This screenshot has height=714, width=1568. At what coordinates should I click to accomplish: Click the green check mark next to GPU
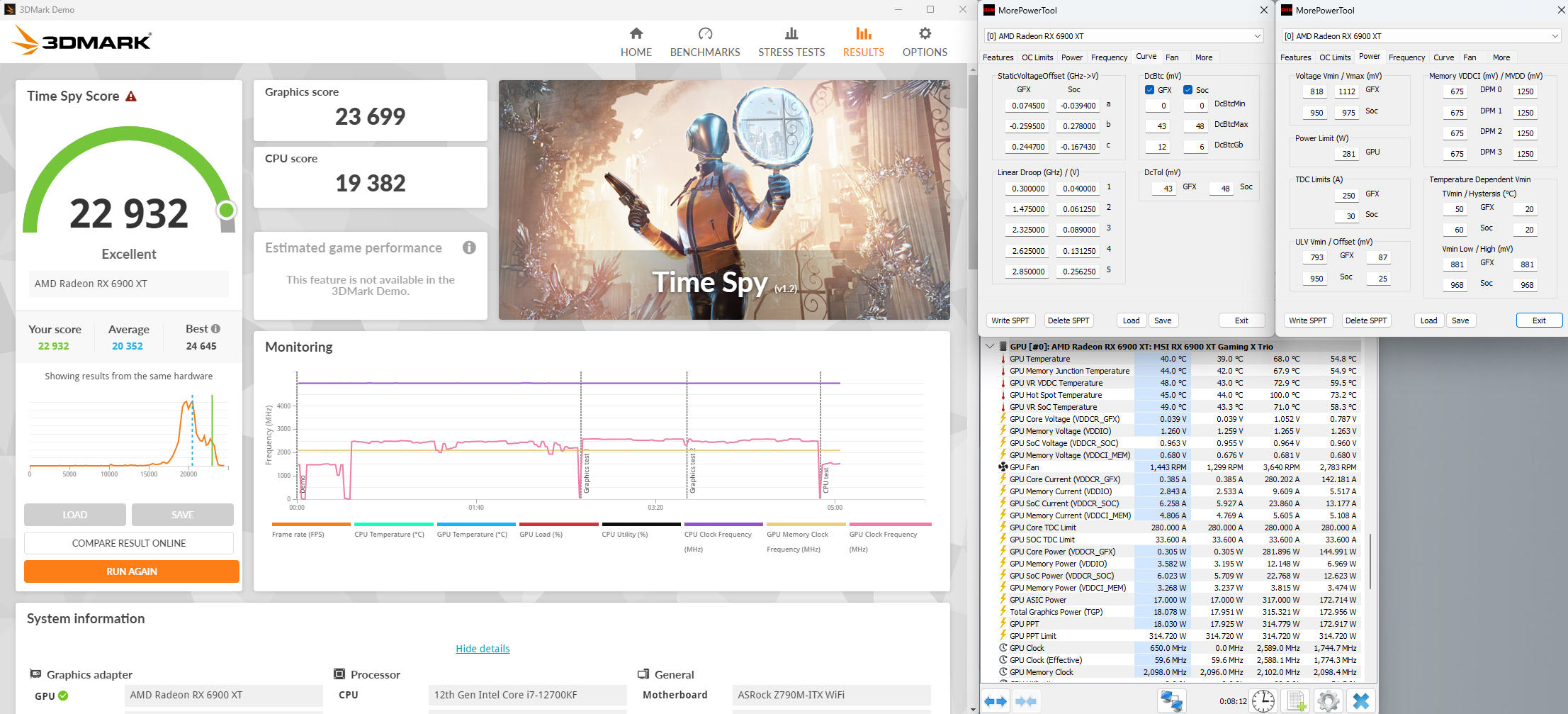coord(63,696)
